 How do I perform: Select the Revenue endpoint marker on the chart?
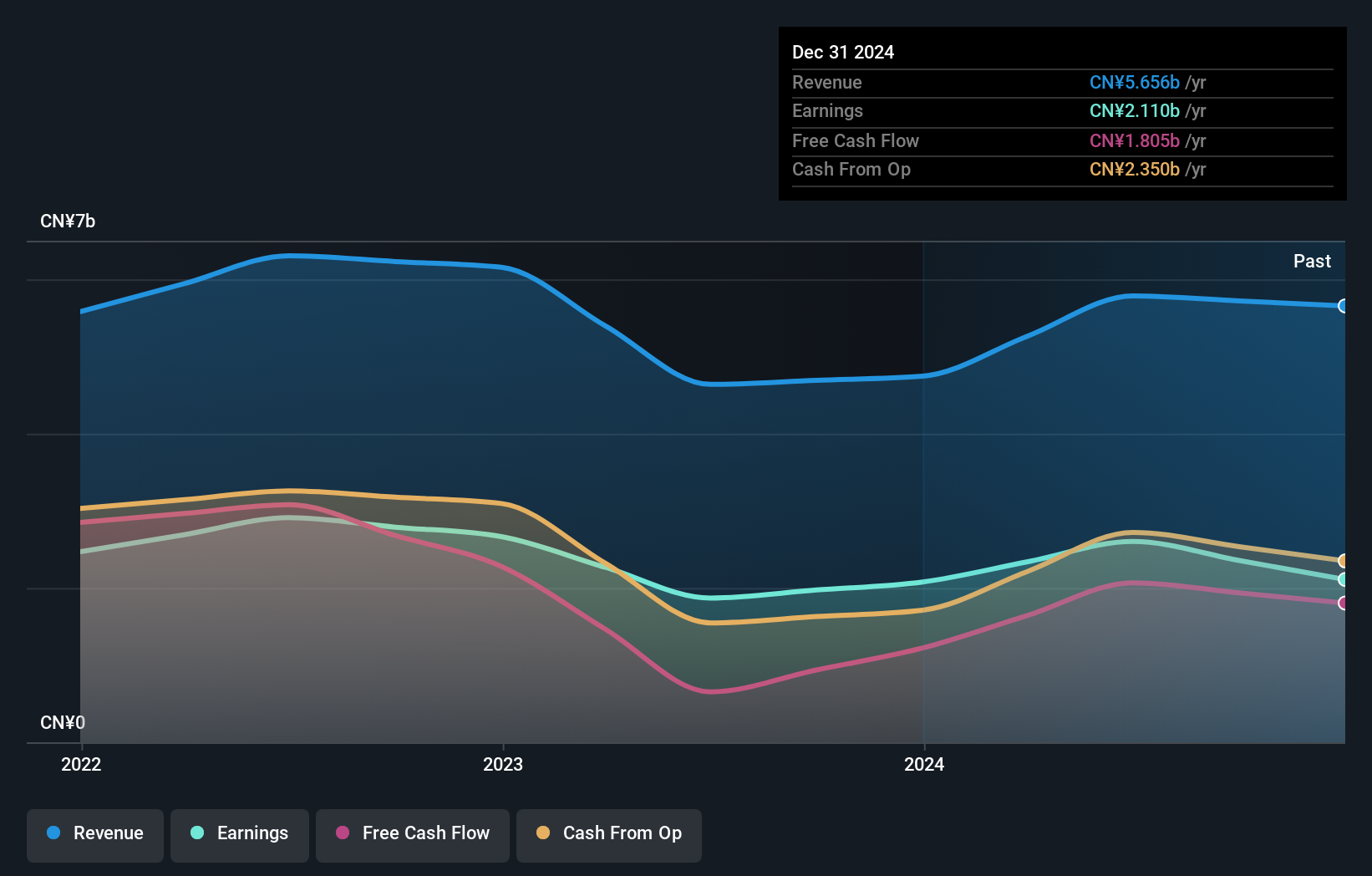[x=1344, y=307]
